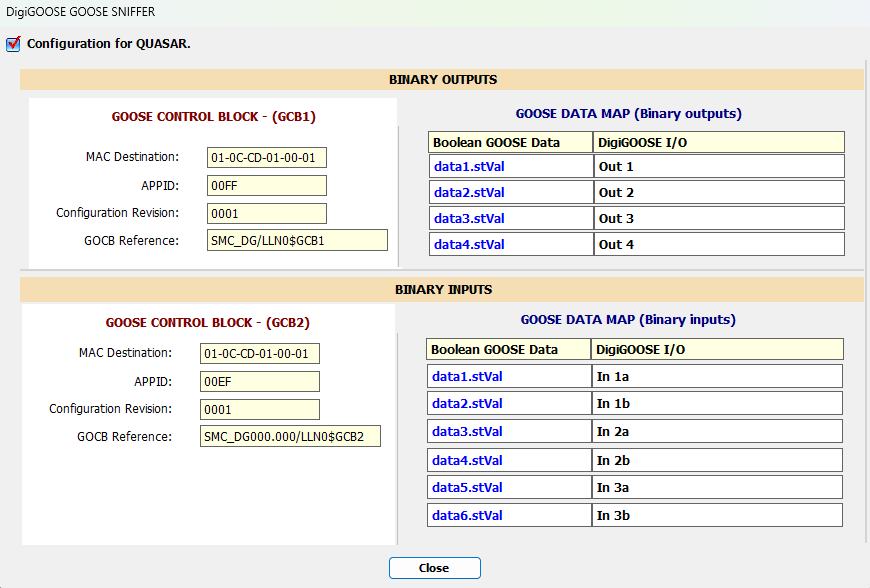The height and width of the screenshot is (588, 870).
Task: Click GCB1 Configuration Revision field
Action: tap(267, 213)
